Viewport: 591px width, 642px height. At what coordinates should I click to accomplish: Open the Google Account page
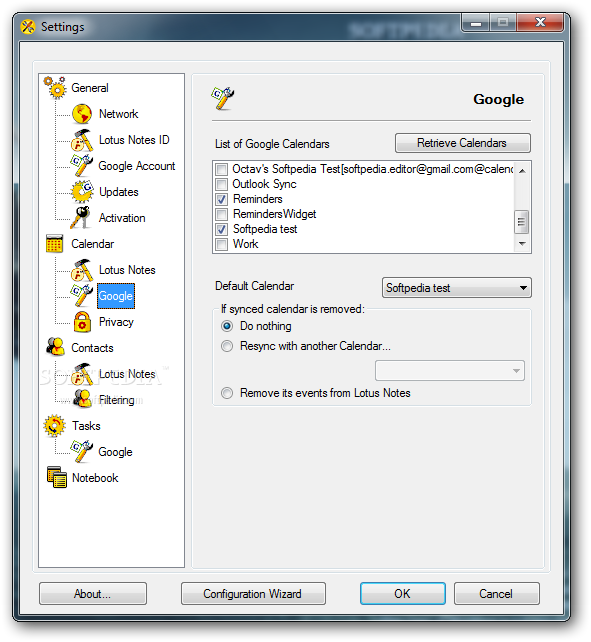pyautogui.click(x=137, y=166)
